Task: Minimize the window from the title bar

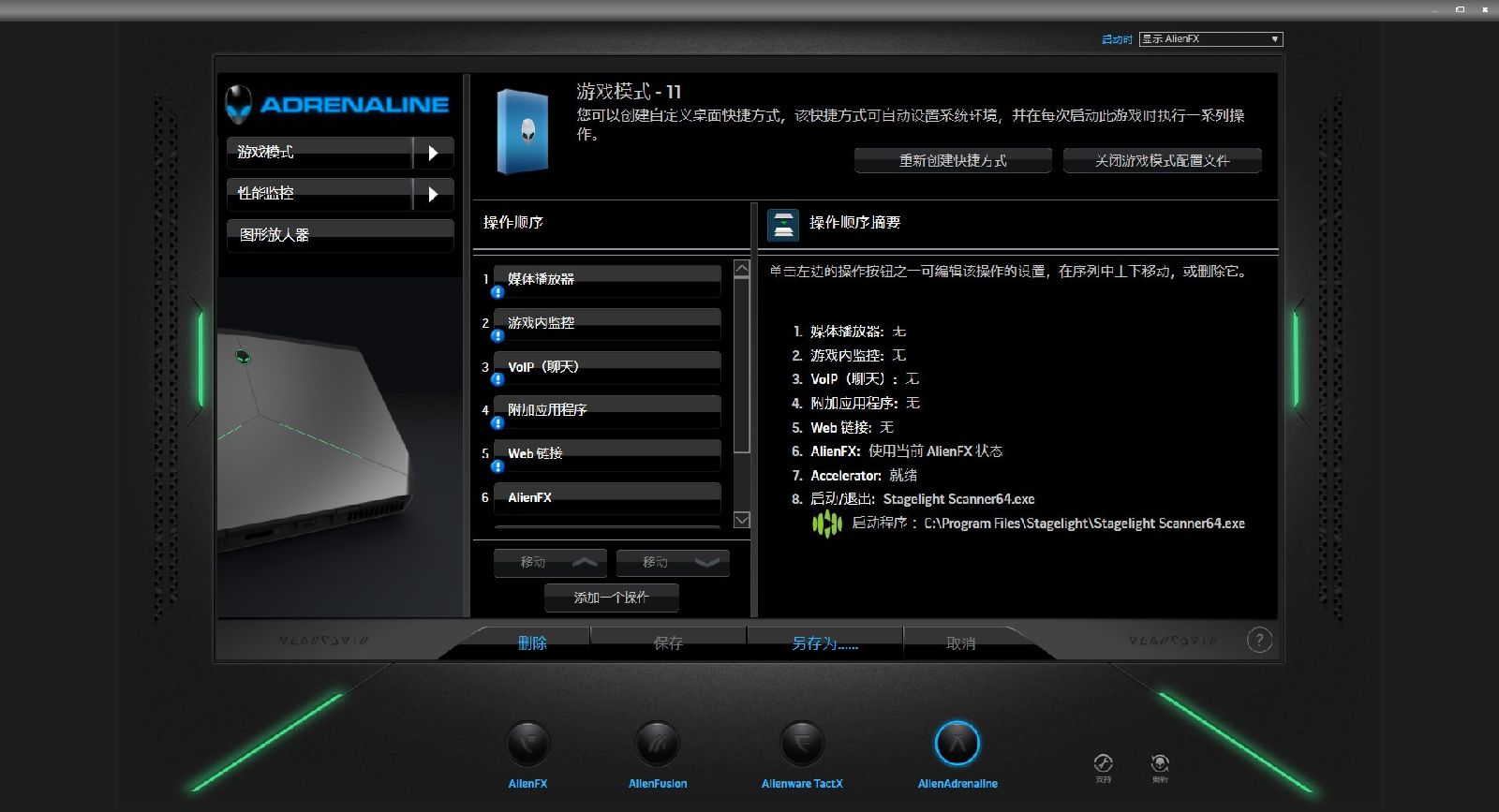Action: point(1435,9)
